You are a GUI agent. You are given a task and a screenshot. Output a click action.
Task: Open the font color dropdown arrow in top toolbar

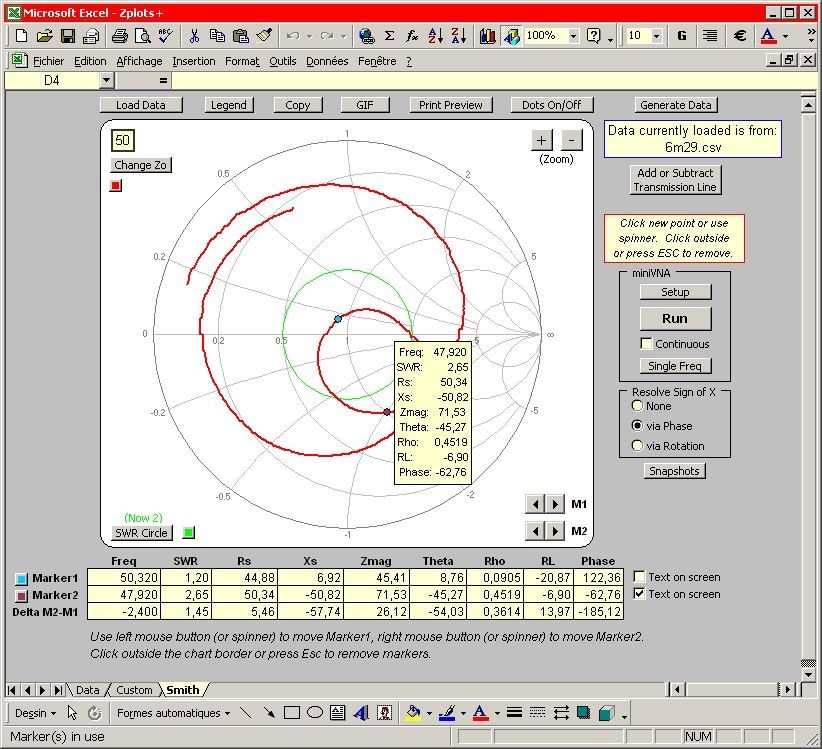(x=785, y=36)
